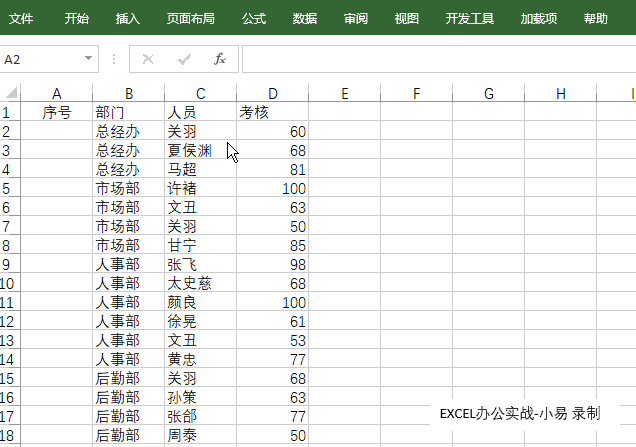
Task: Click cell with 周泰
Action: pyautogui.click(x=200, y=435)
